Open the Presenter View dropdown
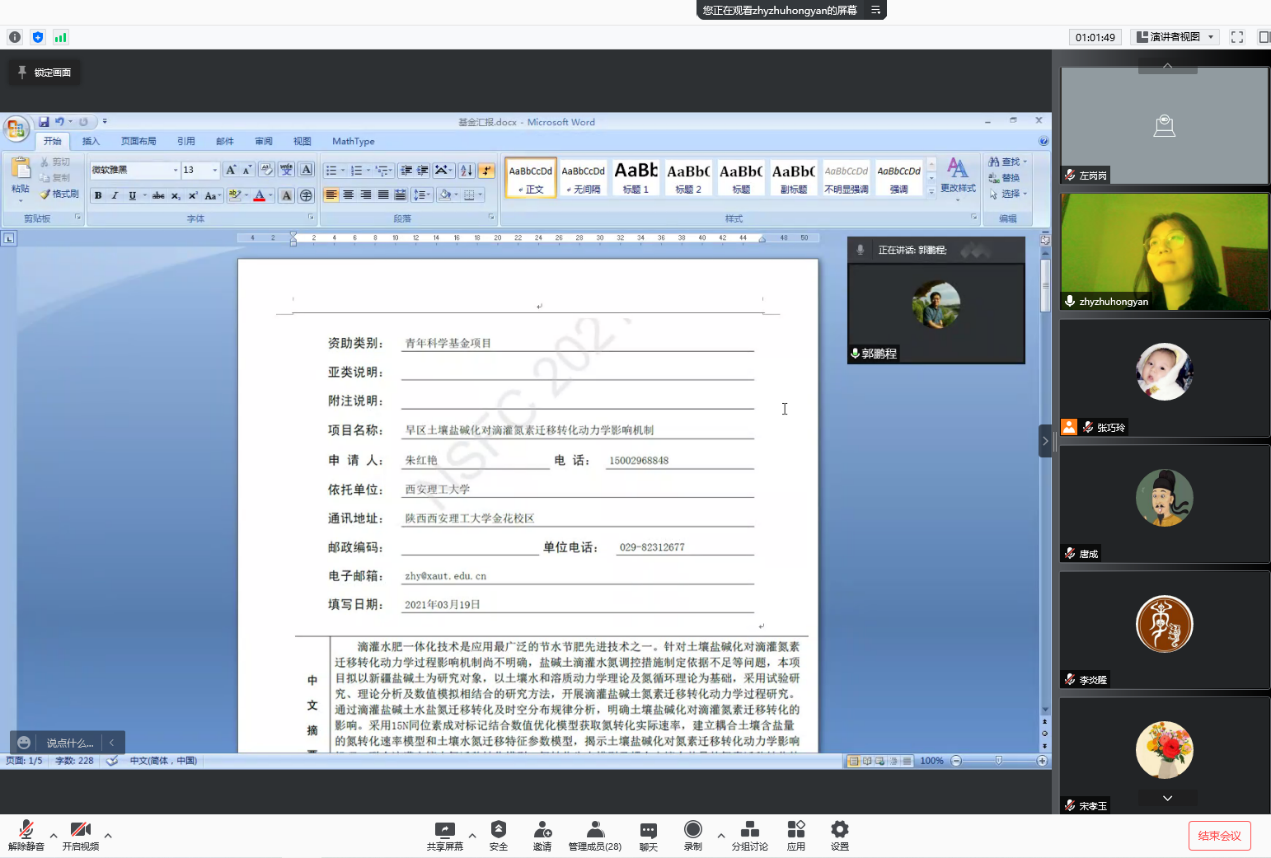This screenshot has width=1271, height=858. coord(1174,37)
